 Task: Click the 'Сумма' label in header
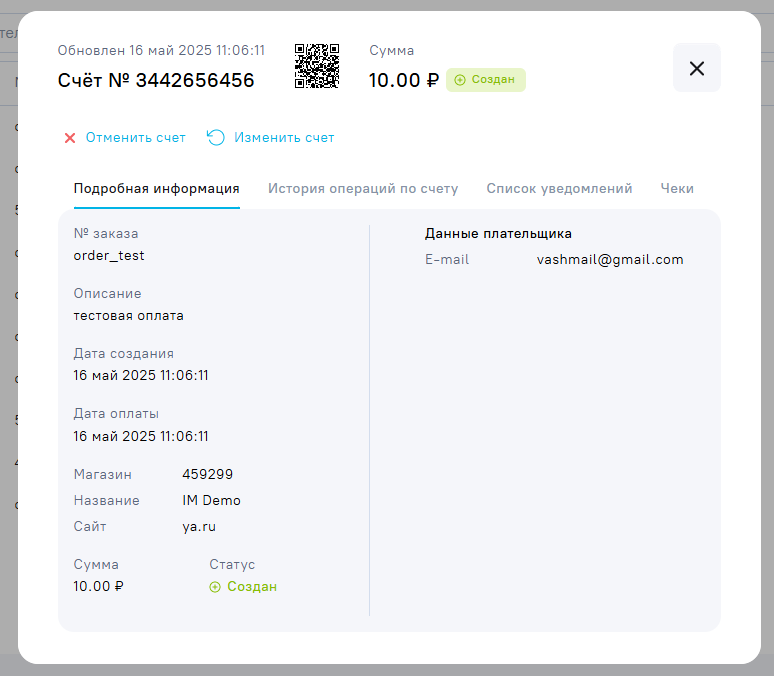[x=391, y=51]
